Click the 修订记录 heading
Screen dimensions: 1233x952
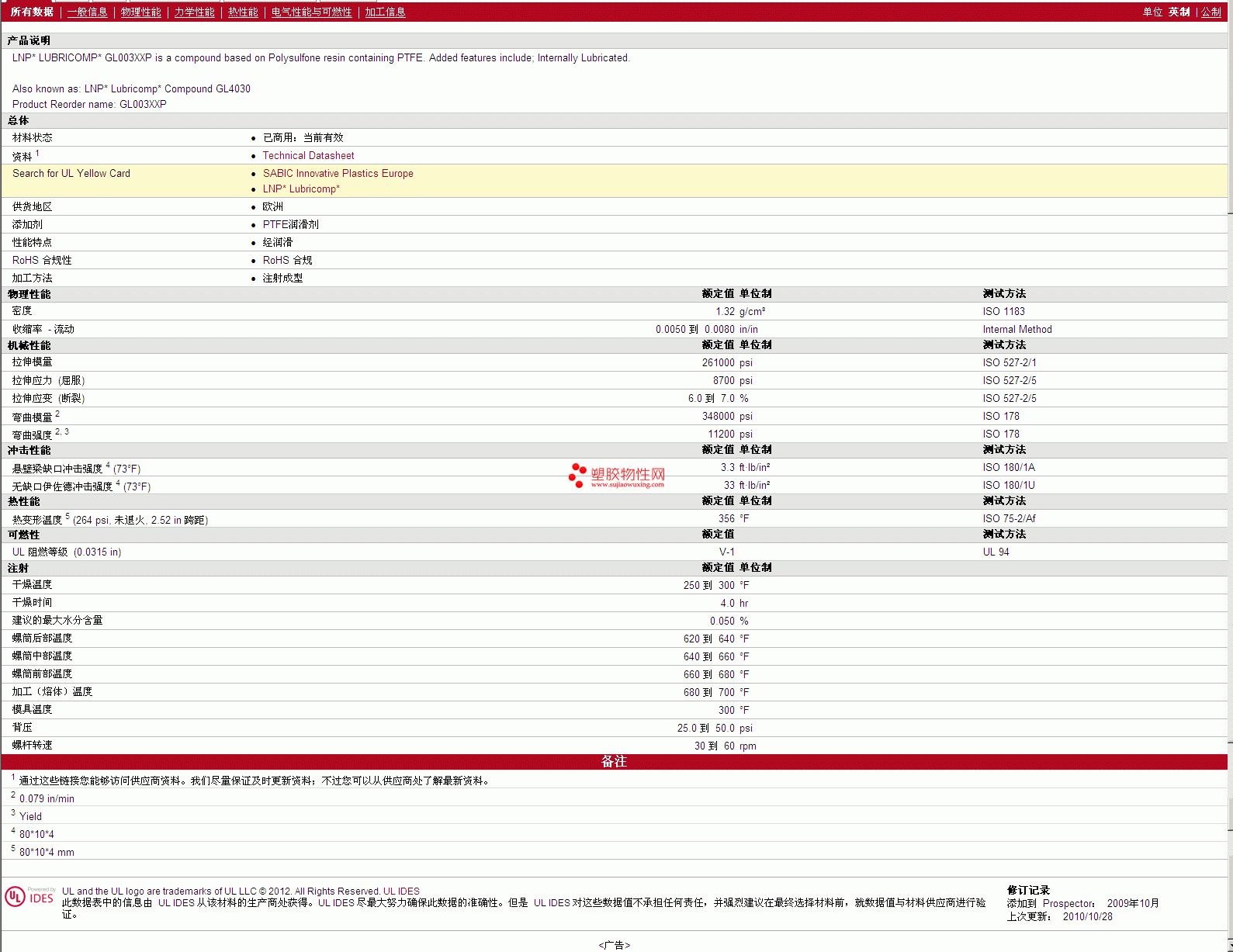coord(1028,891)
